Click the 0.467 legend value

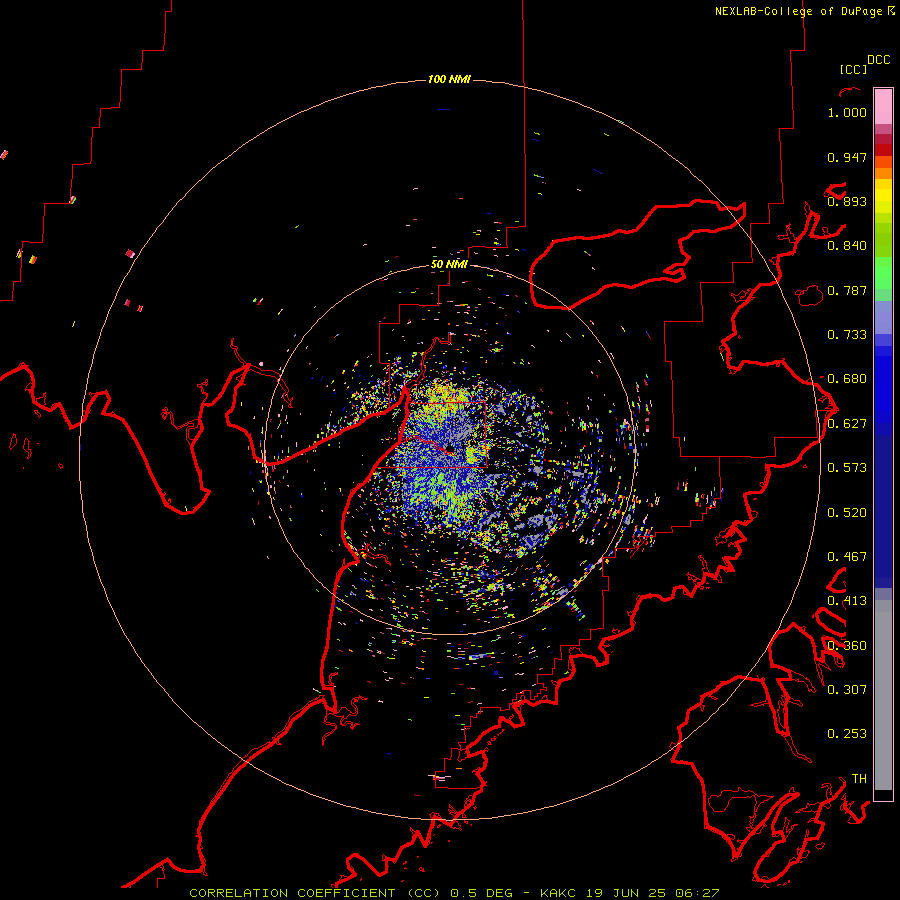[847, 557]
